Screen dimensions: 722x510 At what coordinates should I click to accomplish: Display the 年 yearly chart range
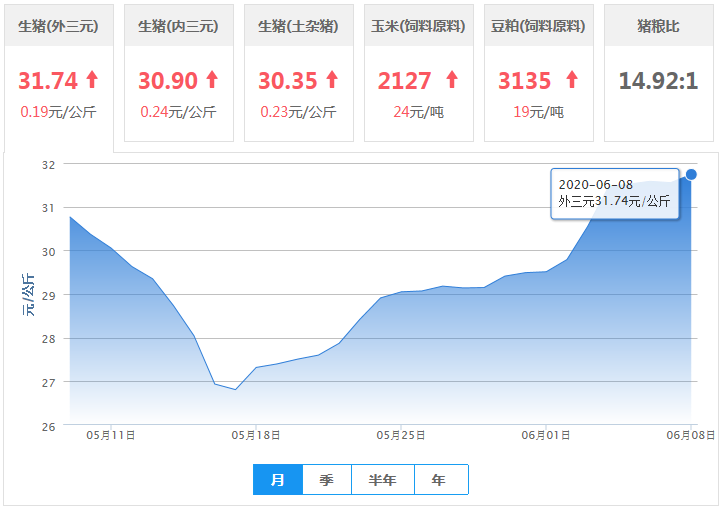click(x=440, y=480)
